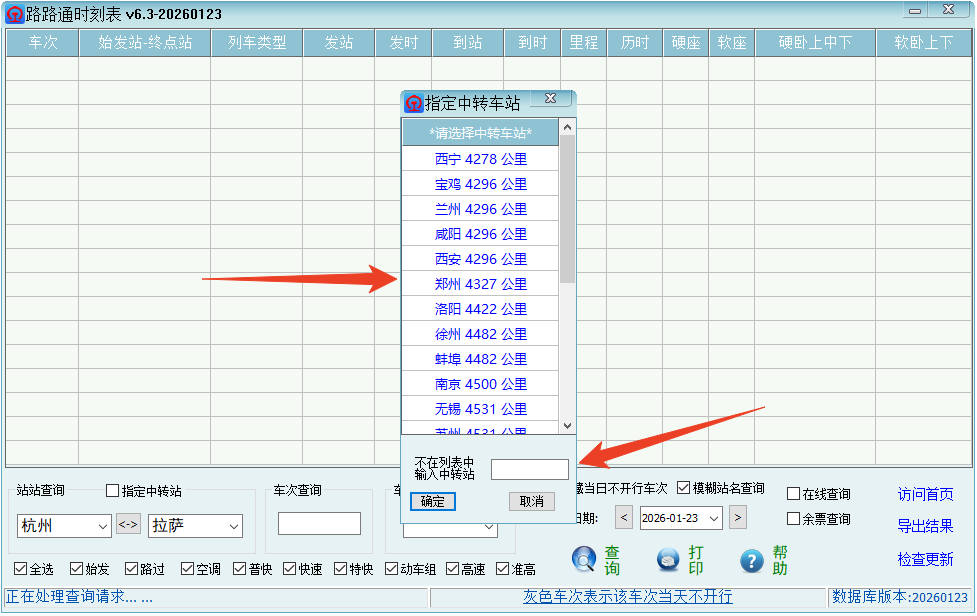The image size is (977, 616).
Task: Click the 路路通 logo in the title bar
Action: click(x=13, y=13)
